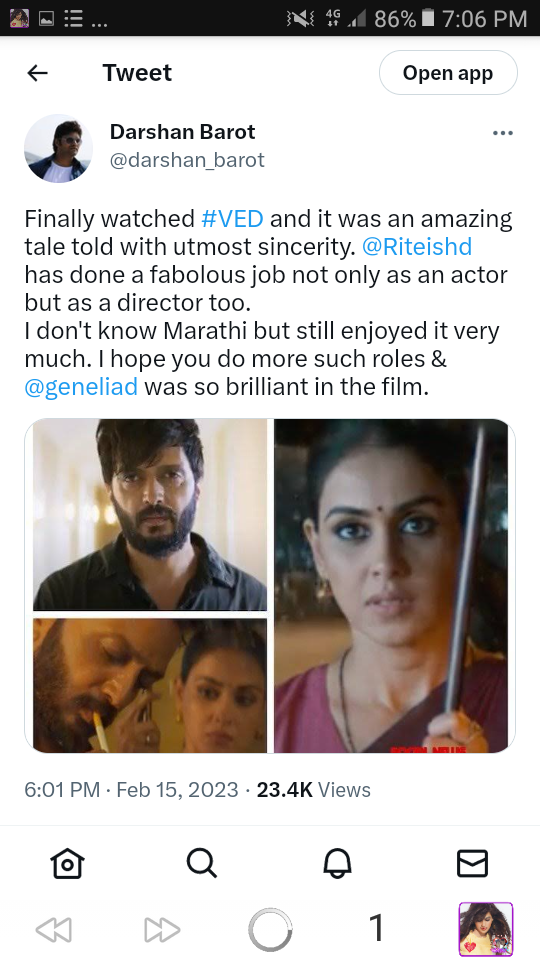
Task: Open the Home tab icon
Action: coord(67,864)
